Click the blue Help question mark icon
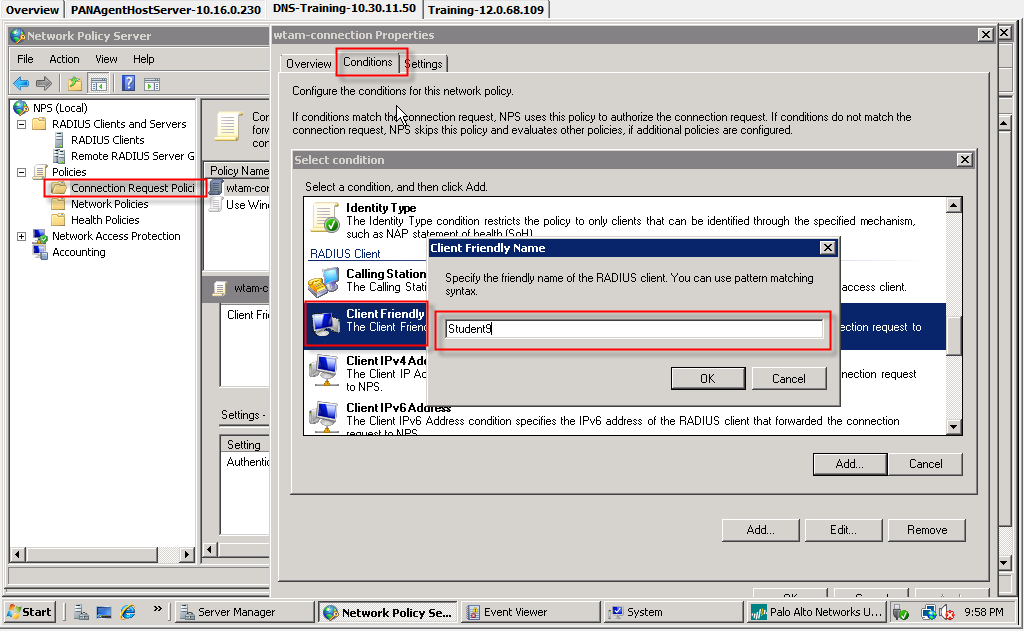Image resolution: width=1024 pixels, height=631 pixels. click(x=129, y=84)
